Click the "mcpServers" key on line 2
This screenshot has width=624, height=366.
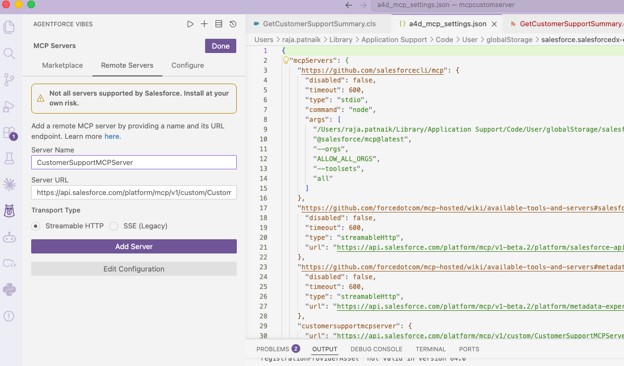[x=313, y=60]
